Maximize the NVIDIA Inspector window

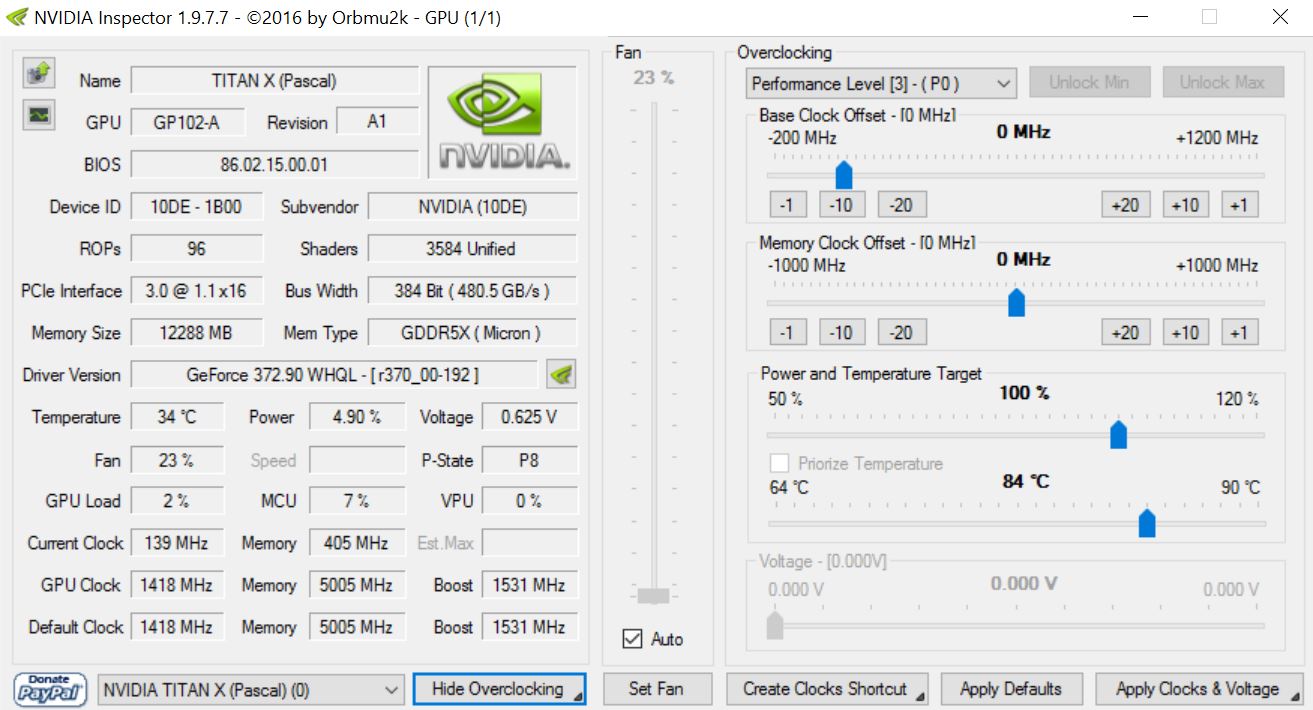point(1210,17)
